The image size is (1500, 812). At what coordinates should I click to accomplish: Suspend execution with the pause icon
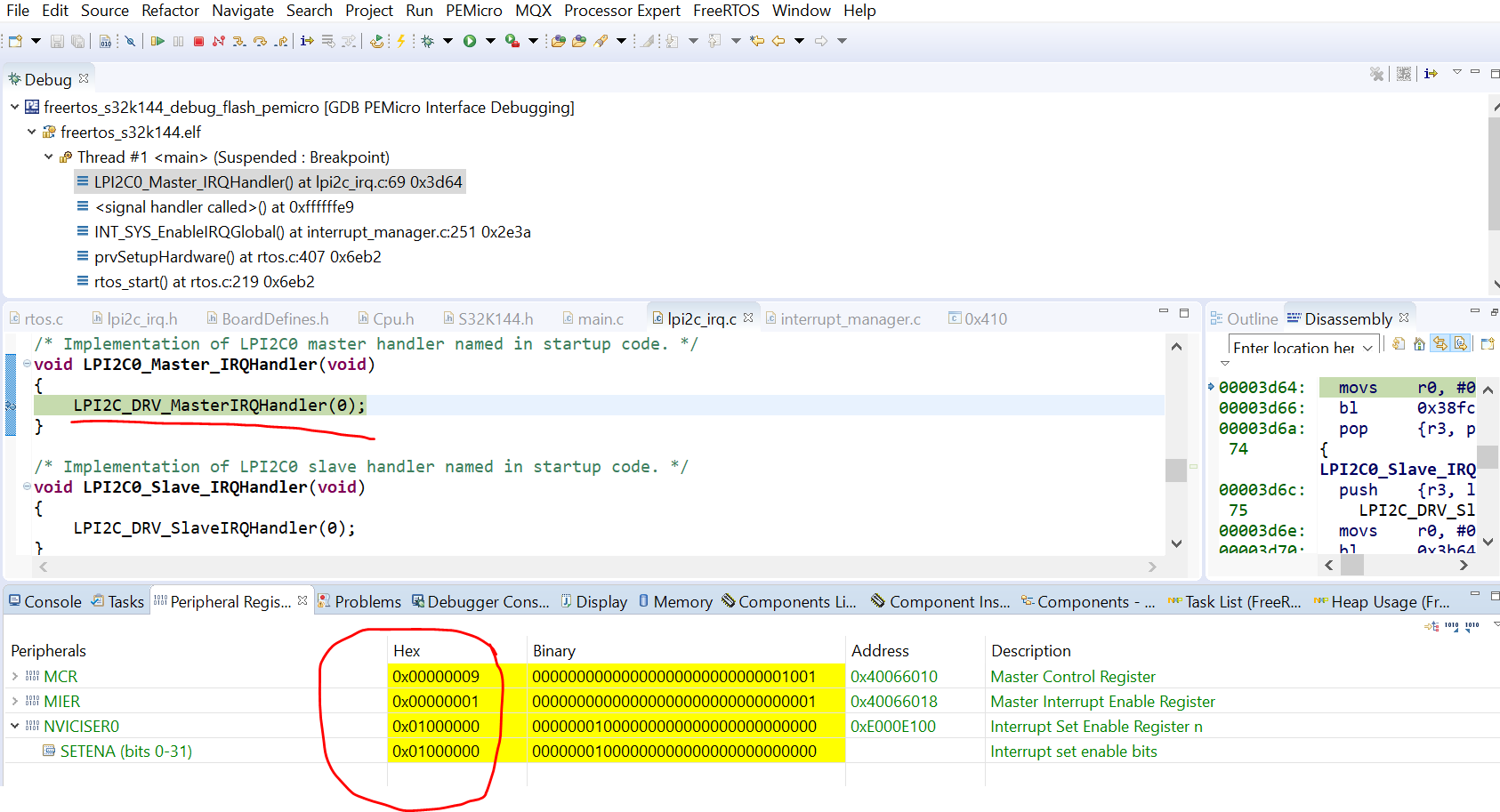click(x=179, y=40)
